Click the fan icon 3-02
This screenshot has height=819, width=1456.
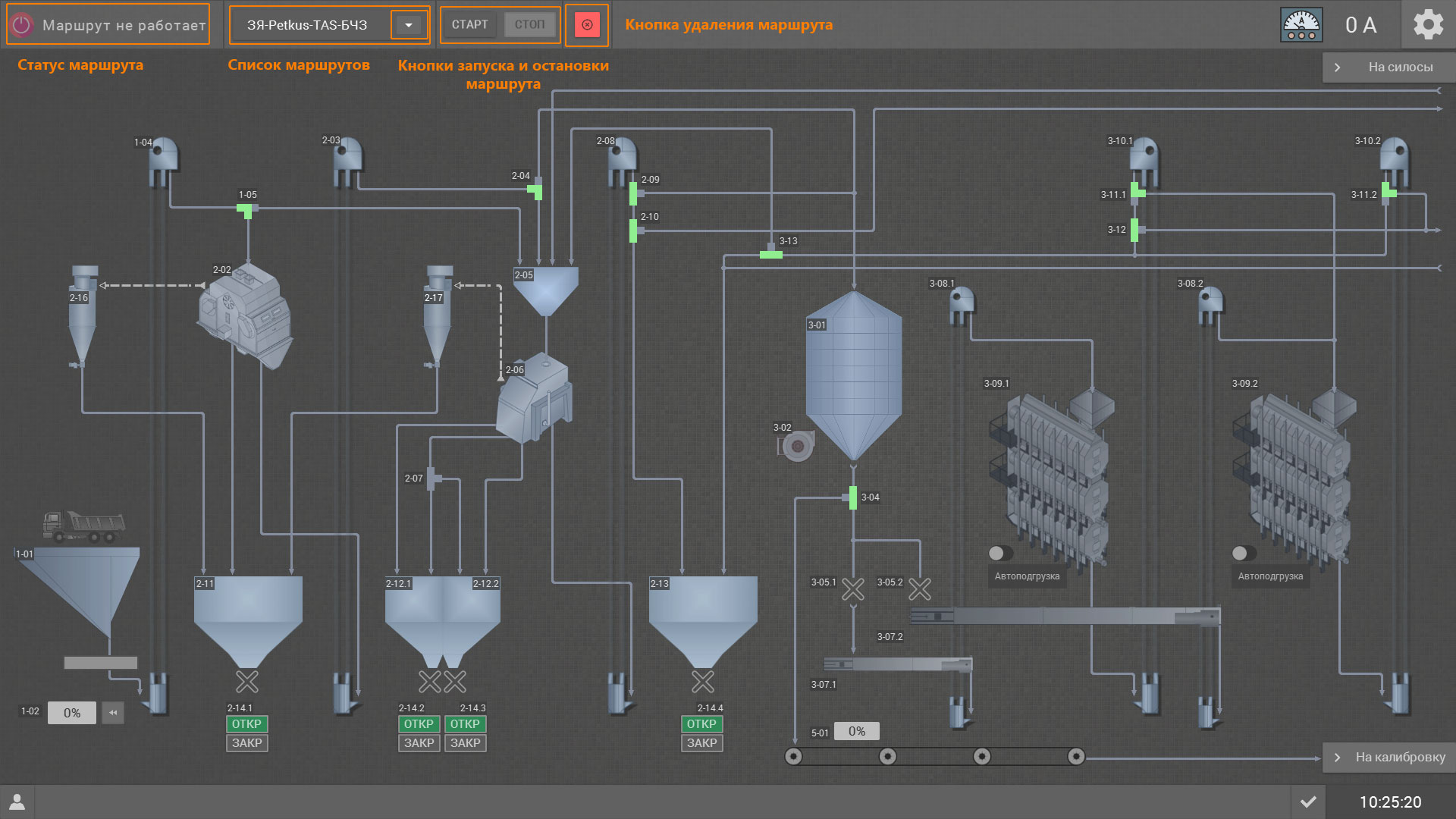tap(796, 446)
